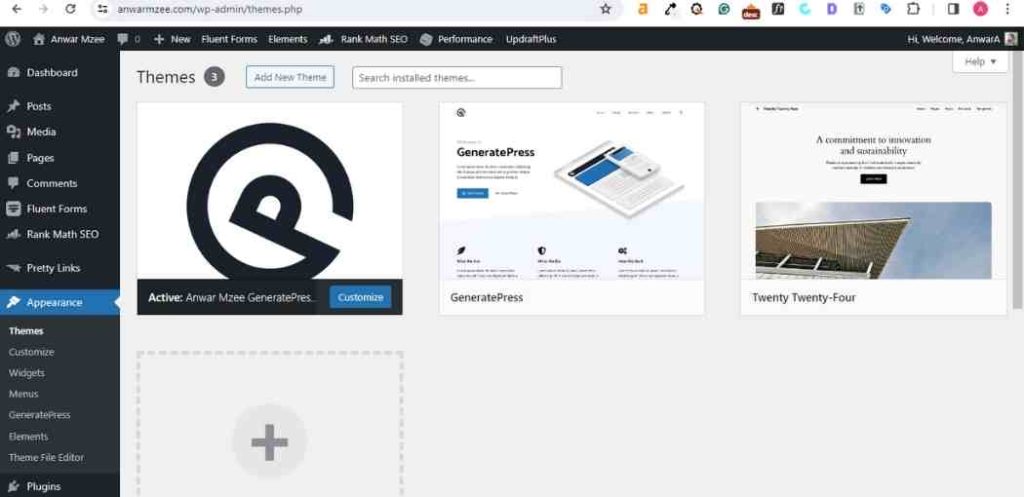The image size is (1024, 497).
Task: Open Elements submenu item
Action: (28, 436)
